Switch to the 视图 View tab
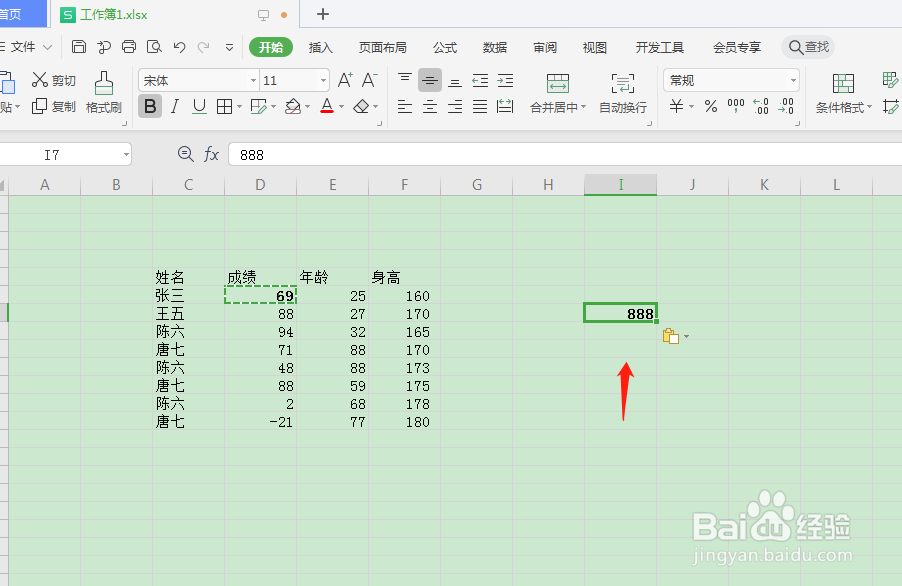902x586 pixels. [594, 47]
